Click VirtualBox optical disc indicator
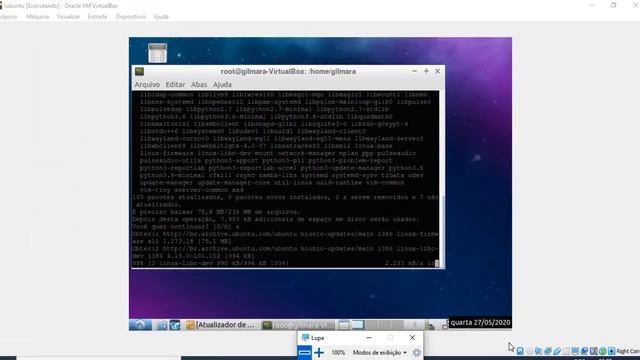This screenshot has height=360, width=640. (529, 351)
